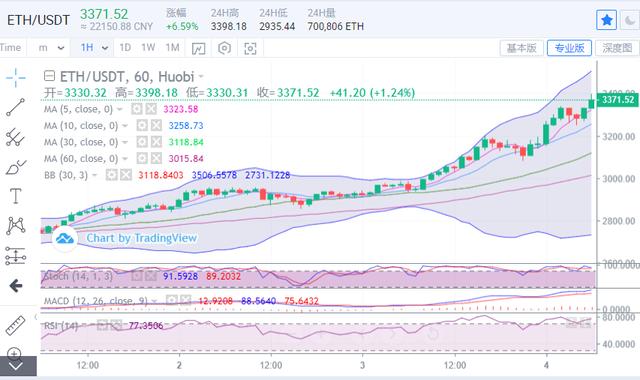Select the brush drawing tool
Screen dimensions: 640x380
pyautogui.click(x=16, y=167)
